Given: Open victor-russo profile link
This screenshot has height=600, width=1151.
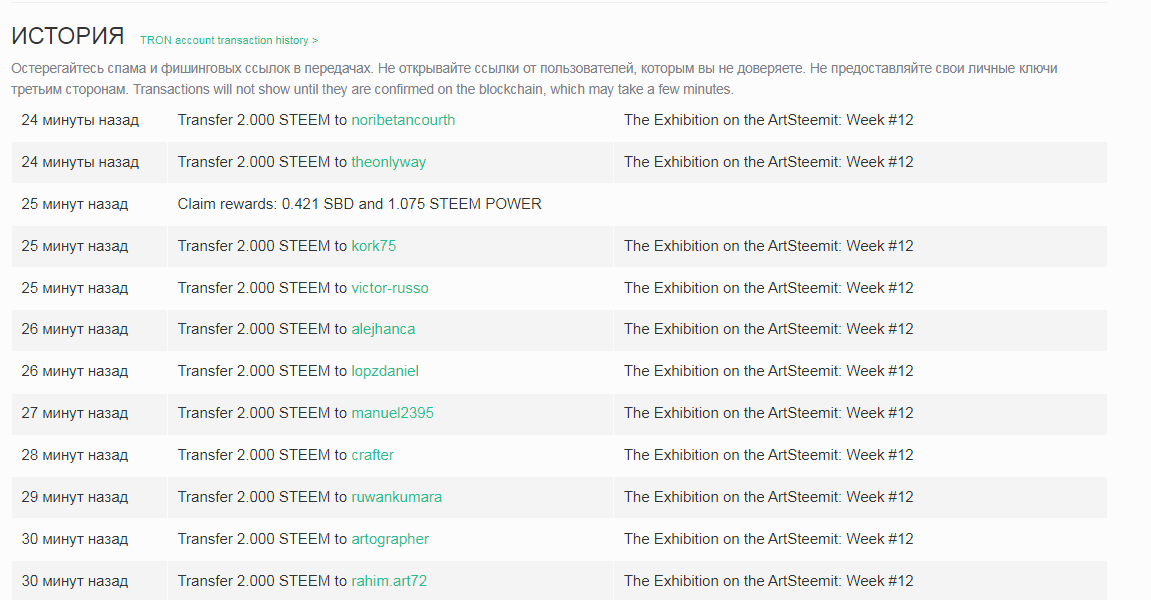Looking at the screenshot, I should pyautogui.click(x=390, y=288).
